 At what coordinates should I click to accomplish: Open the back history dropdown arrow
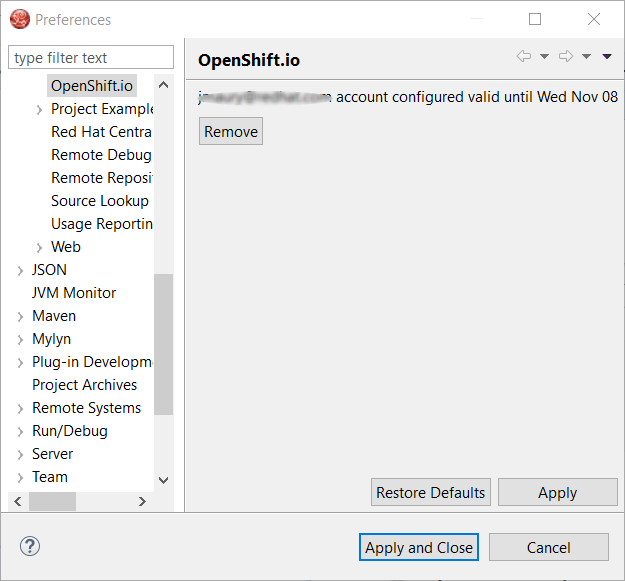[544, 57]
